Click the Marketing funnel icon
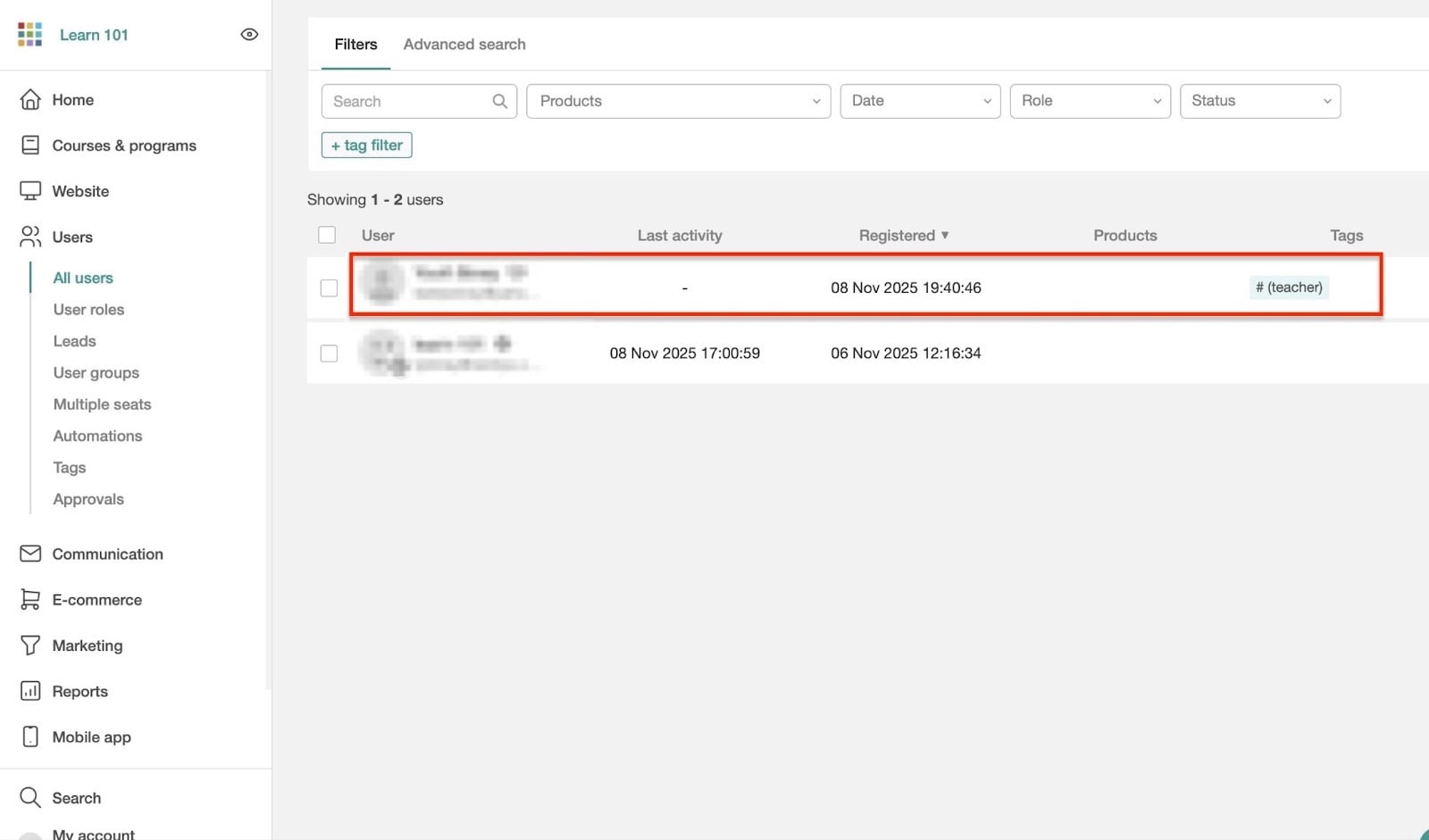 pyautogui.click(x=30, y=645)
